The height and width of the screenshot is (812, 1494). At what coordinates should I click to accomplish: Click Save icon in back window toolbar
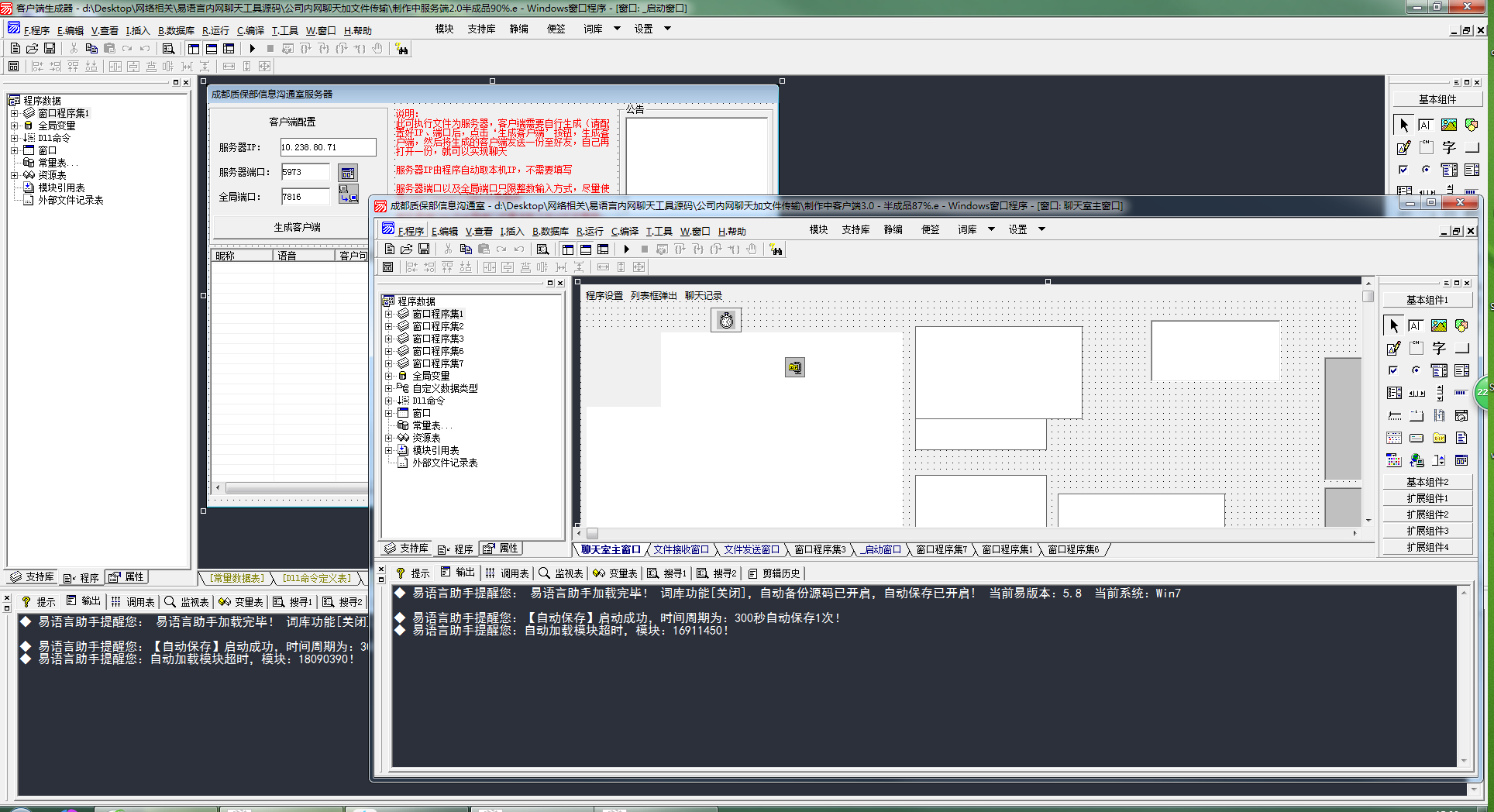pos(50,48)
